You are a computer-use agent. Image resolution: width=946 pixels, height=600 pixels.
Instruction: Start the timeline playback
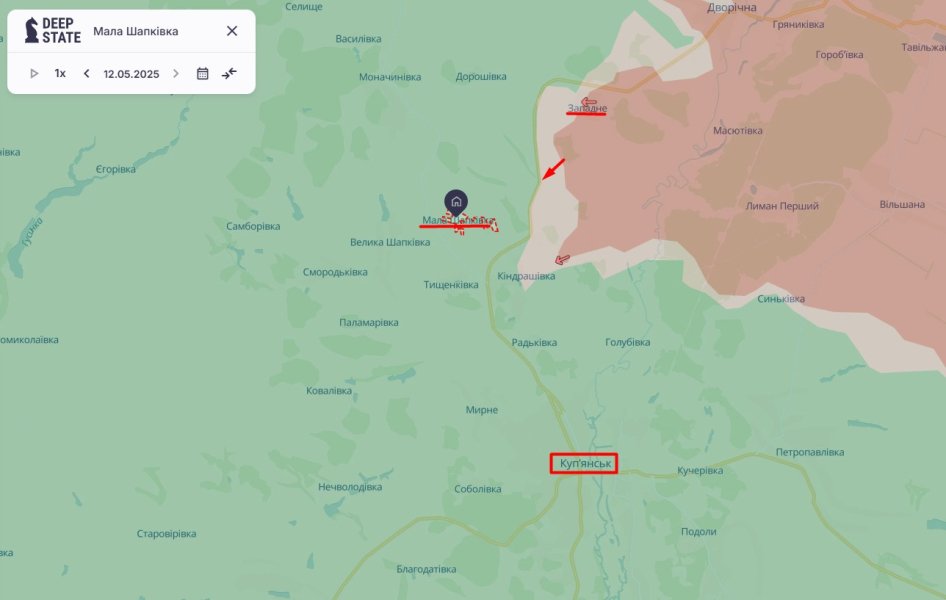[34, 74]
